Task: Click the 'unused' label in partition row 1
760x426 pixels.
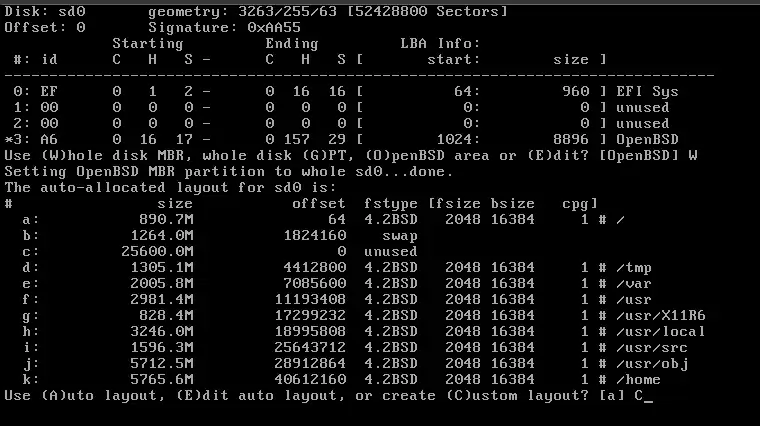Action: pos(643,107)
